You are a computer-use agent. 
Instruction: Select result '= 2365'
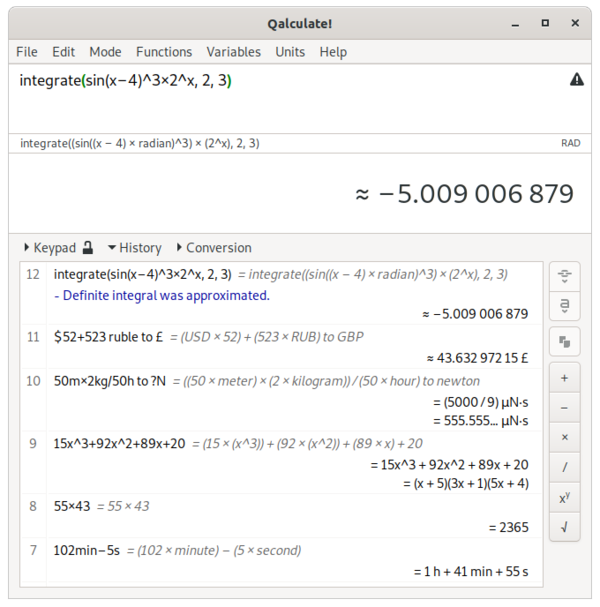point(509,528)
